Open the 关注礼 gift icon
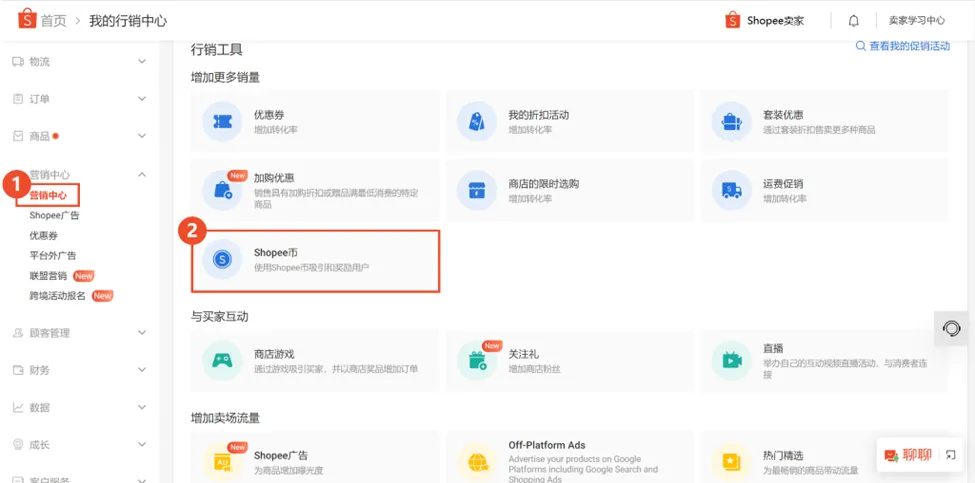The image size is (975, 483). click(x=477, y=361)
